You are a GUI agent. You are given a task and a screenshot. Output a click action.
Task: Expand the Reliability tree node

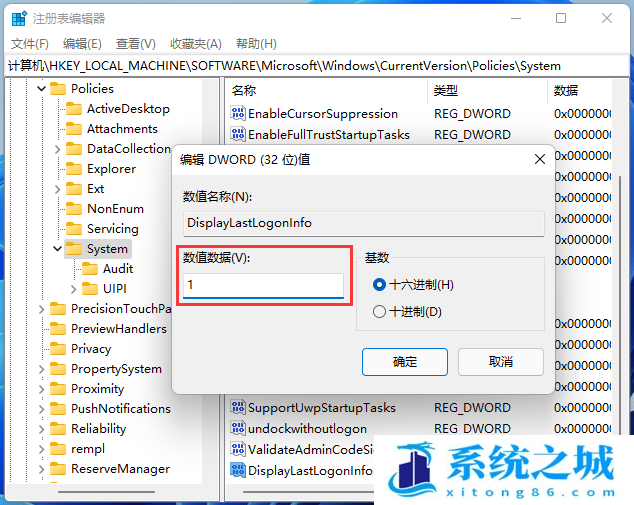click(41, 429)
